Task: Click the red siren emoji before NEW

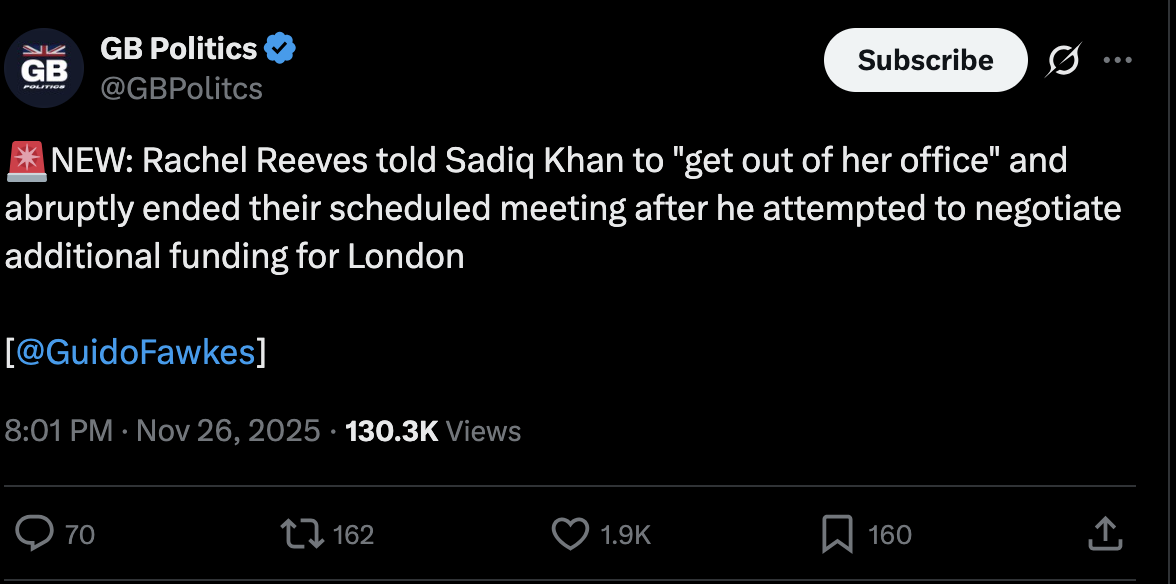Action: point(24,160)
